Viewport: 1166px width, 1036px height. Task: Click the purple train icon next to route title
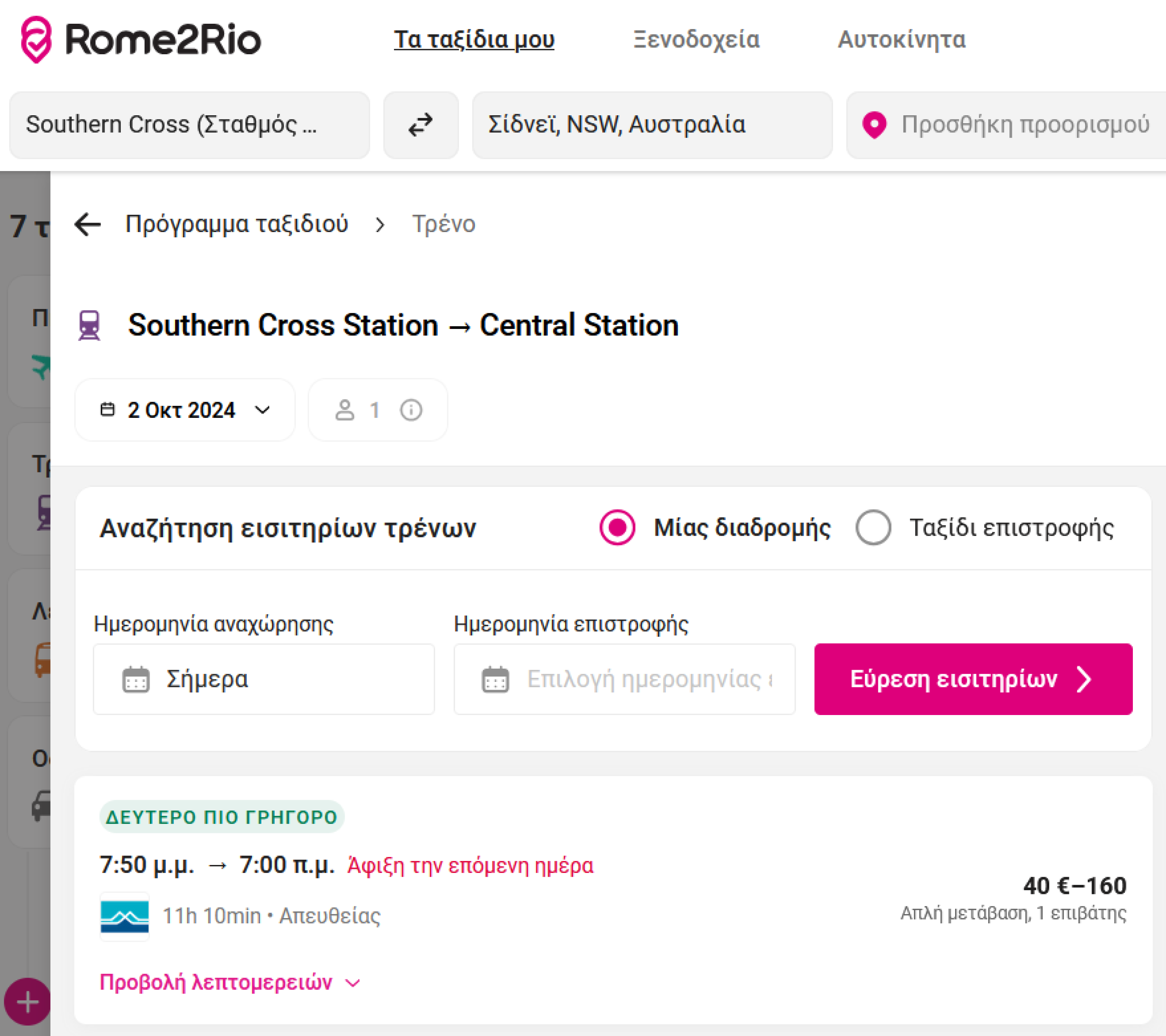(x=90, y=325)
